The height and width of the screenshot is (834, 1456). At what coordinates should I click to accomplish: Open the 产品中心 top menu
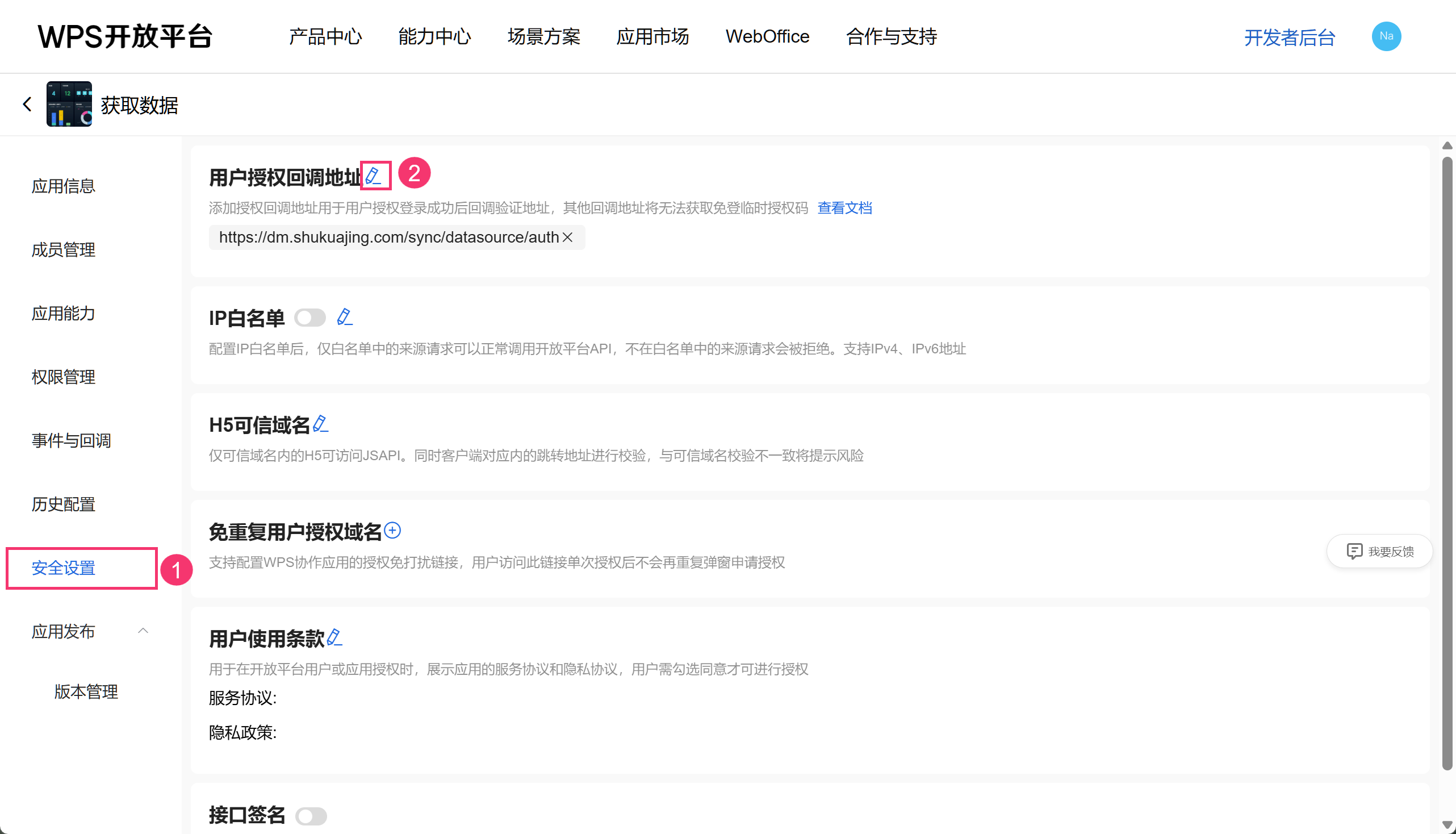(325, 36)
